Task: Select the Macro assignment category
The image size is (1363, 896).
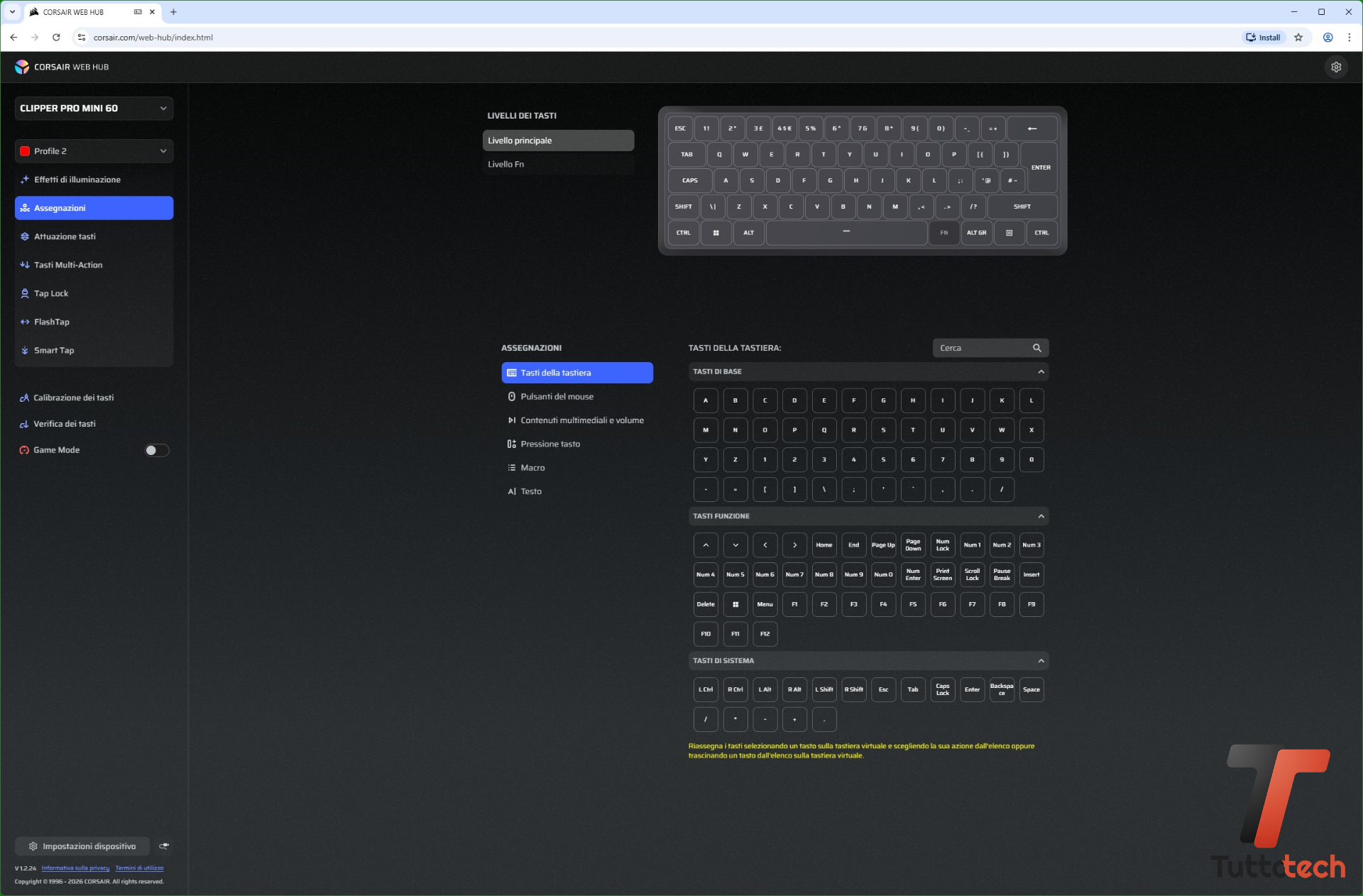Action: click(x=577, y=468)
